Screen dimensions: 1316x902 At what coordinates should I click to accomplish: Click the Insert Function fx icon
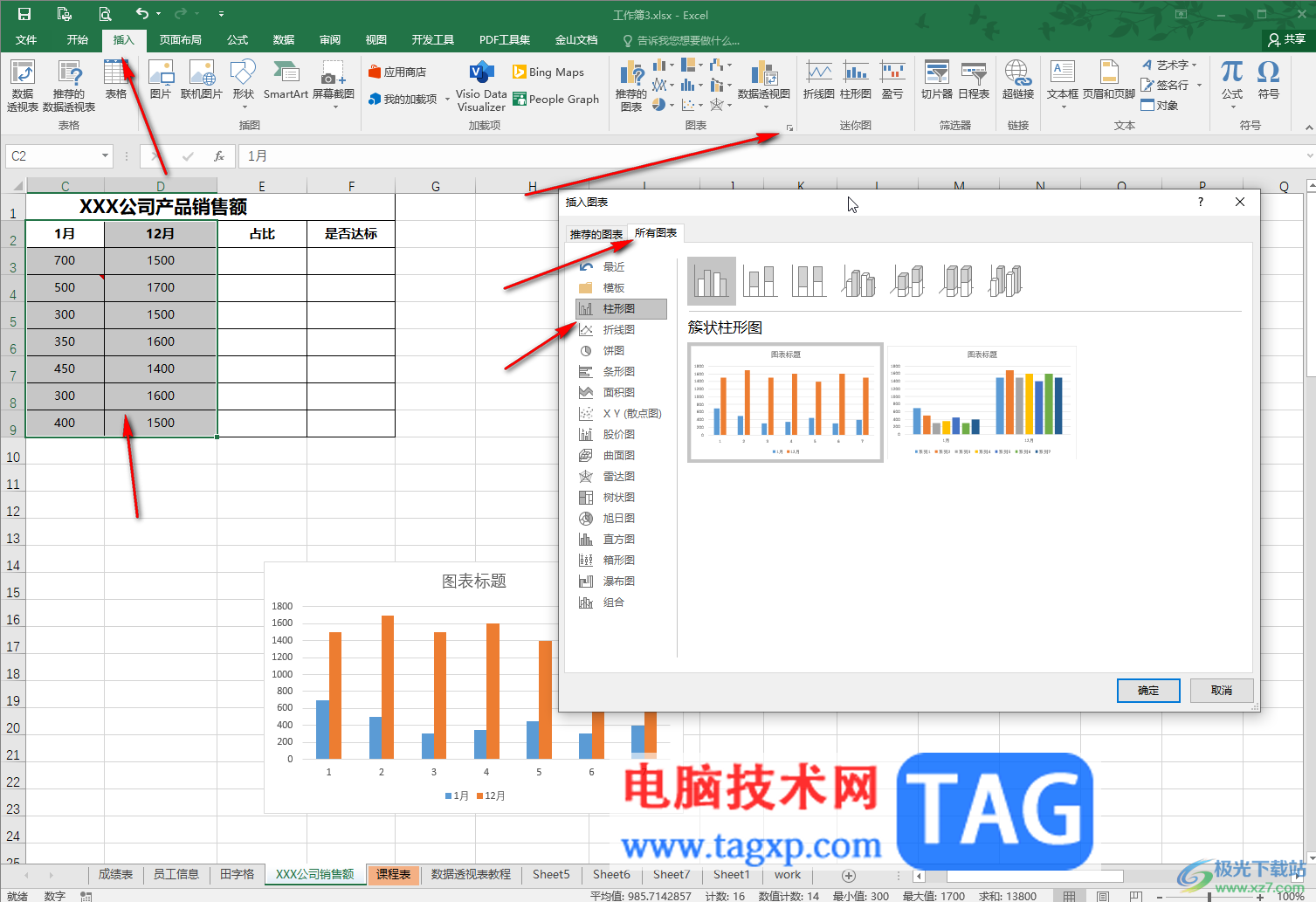tap(219, 156)
